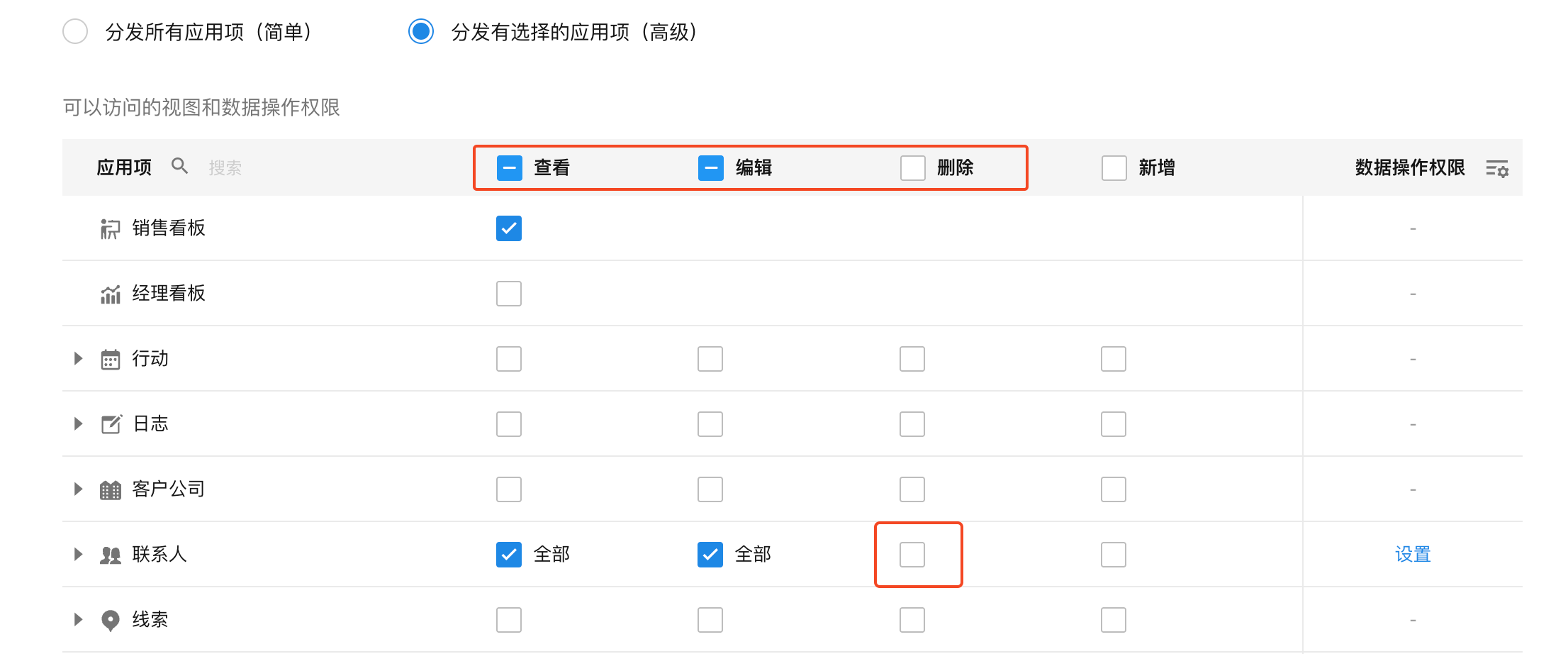This screenshot has height=654, width=1568.
Task: Click the 联系人 contacts icon
Action: 110,555
